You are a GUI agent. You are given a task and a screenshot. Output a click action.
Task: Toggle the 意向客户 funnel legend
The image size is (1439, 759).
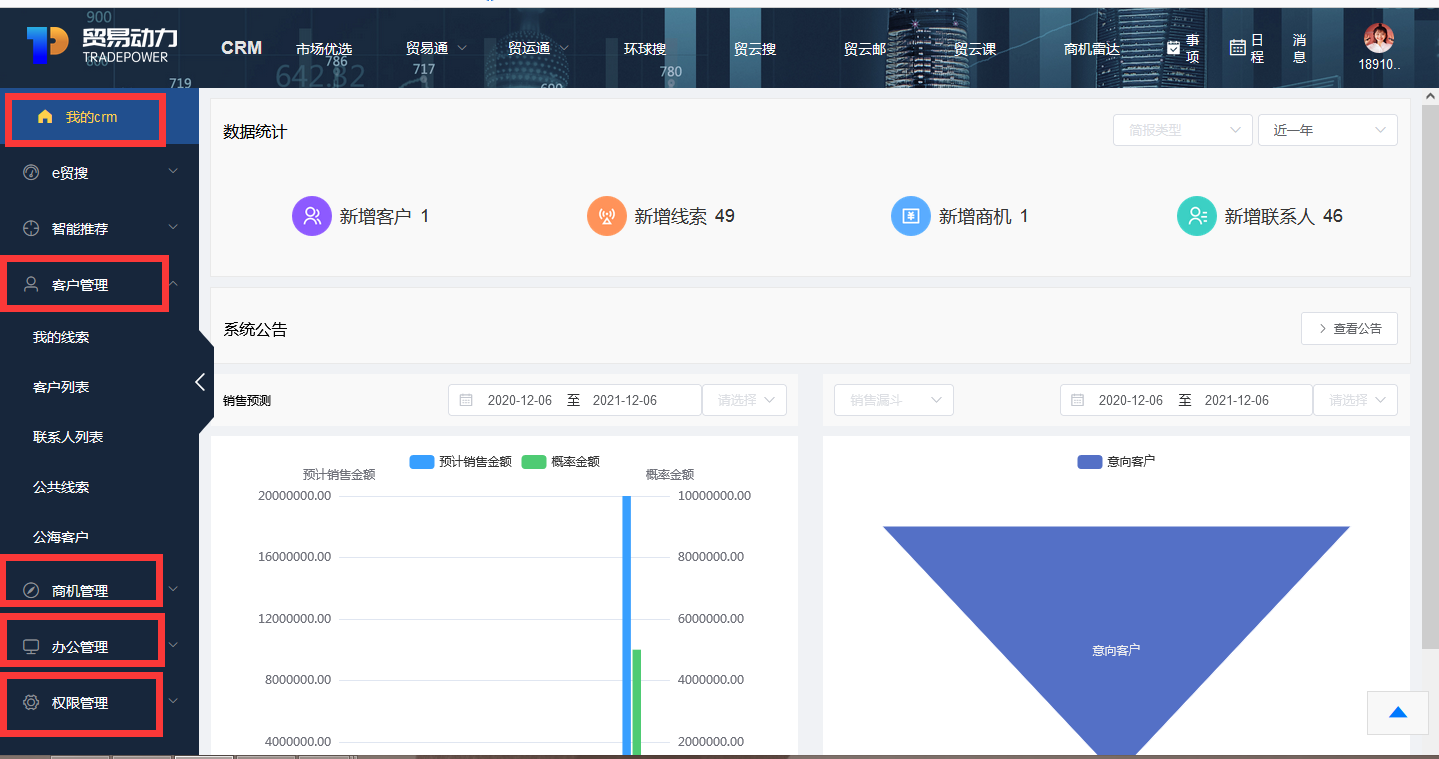click(1116, 462)
